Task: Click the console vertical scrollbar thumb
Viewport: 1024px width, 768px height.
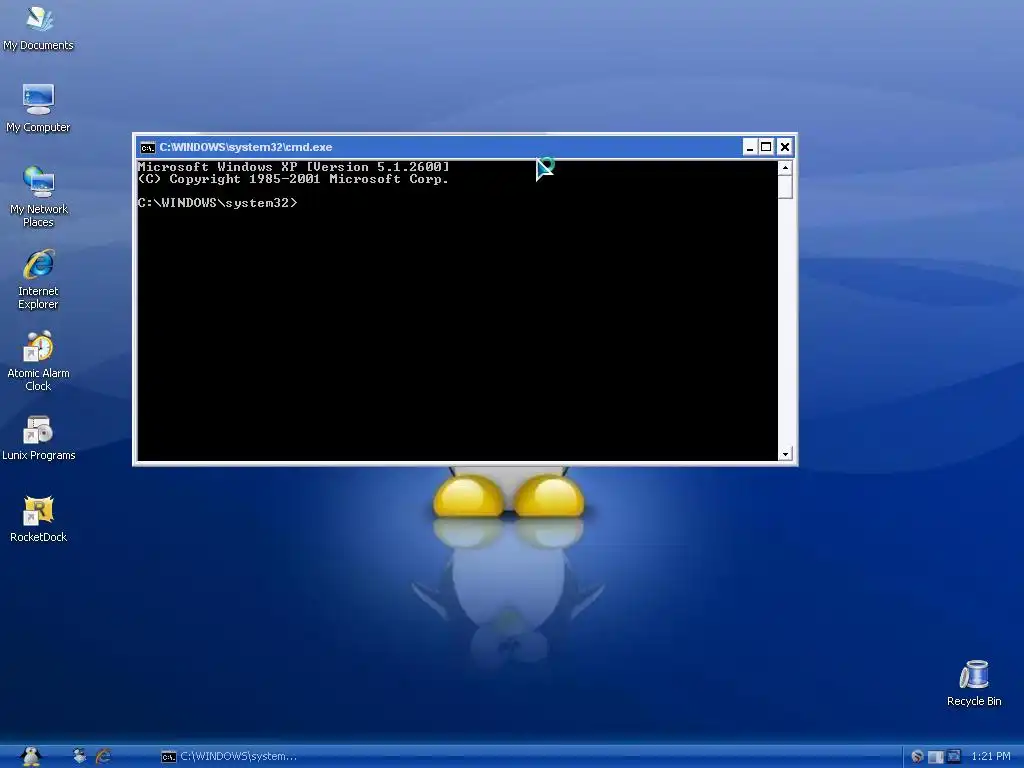Action: click(x=786, y=187)
